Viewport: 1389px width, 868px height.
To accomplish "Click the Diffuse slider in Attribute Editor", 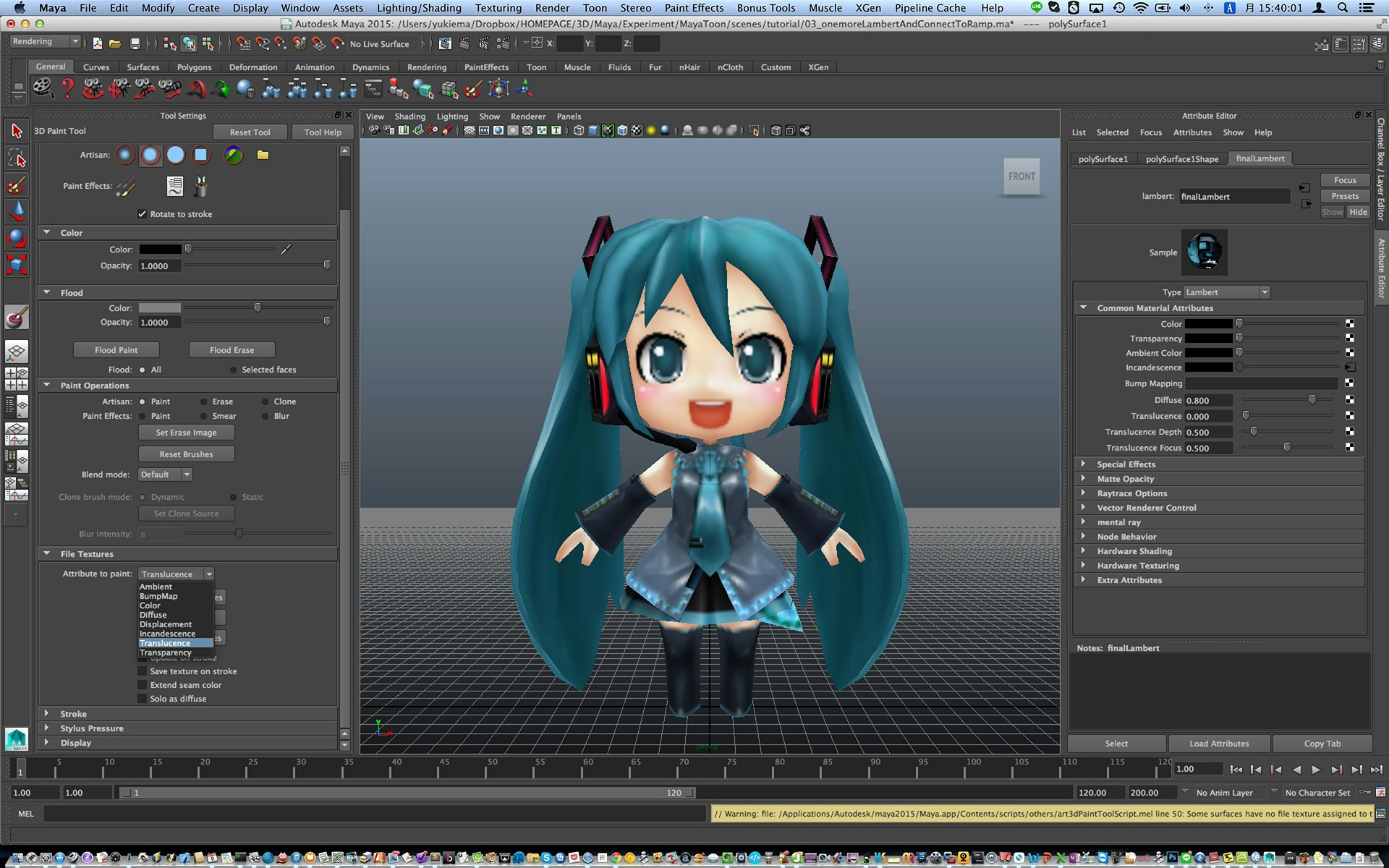I will (1288, 399).
